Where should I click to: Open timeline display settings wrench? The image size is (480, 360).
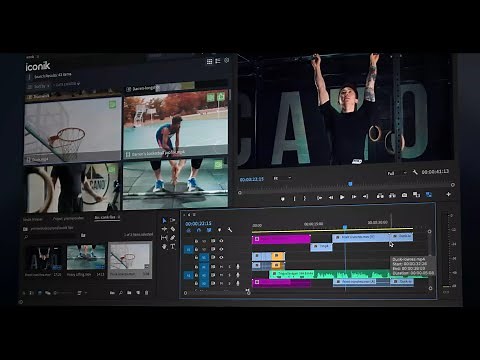[230, 230]
